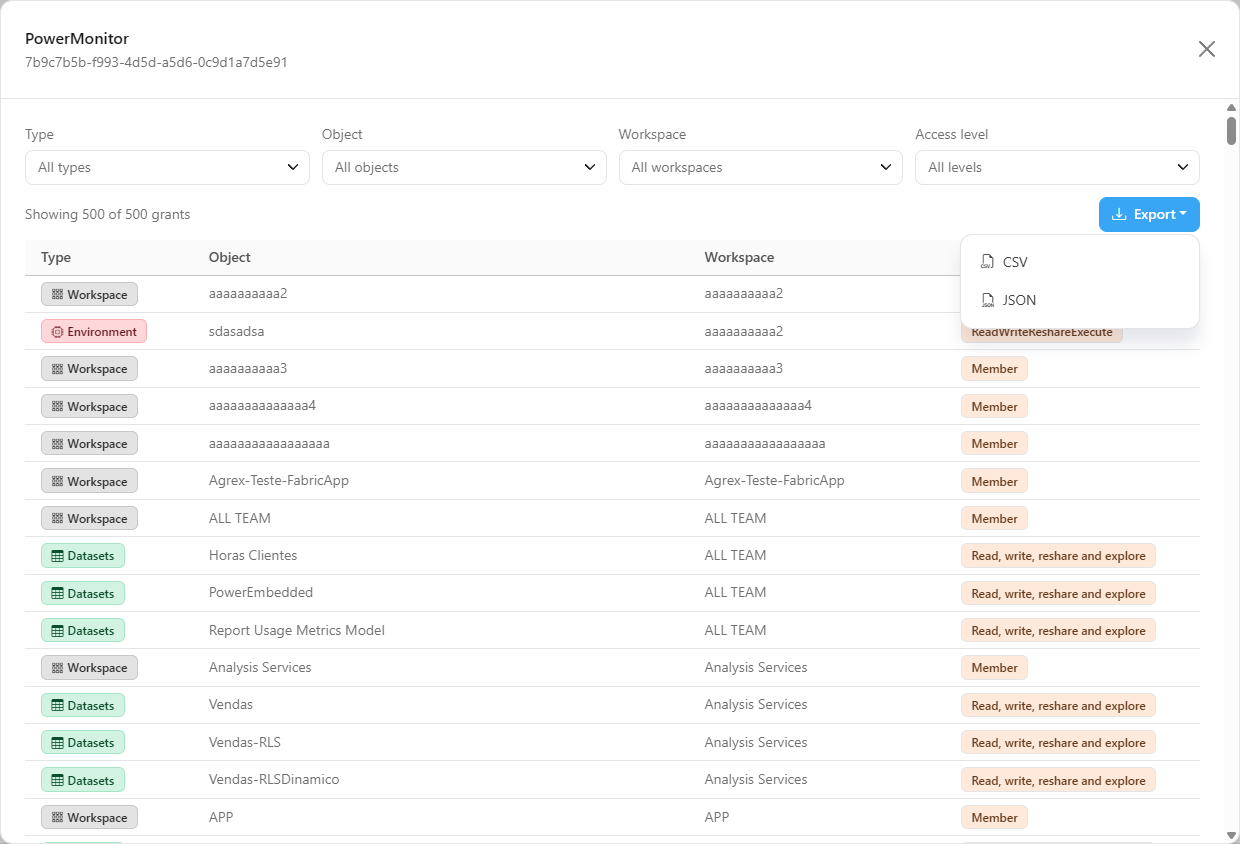Select object name Vendas-RLS
Image resolution: width=1240 pixels, height=844 pixels.
[245, 742]
